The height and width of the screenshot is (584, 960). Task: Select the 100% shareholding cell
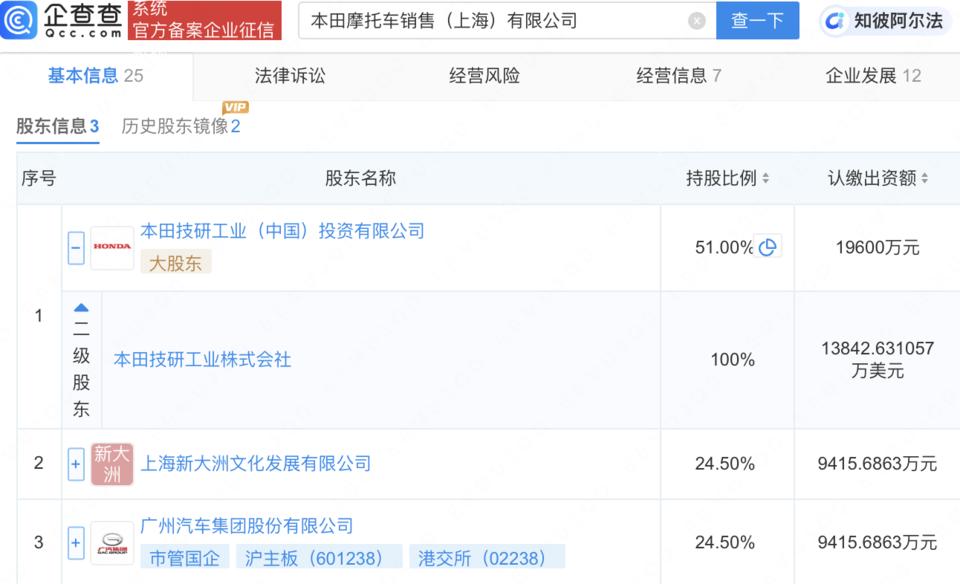732,359
